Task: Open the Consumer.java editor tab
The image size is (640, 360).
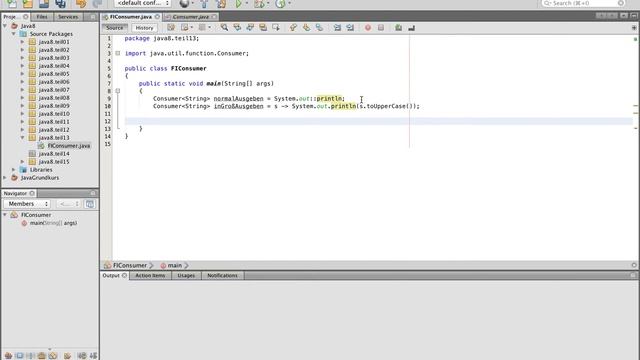Action: coord(191,17)
